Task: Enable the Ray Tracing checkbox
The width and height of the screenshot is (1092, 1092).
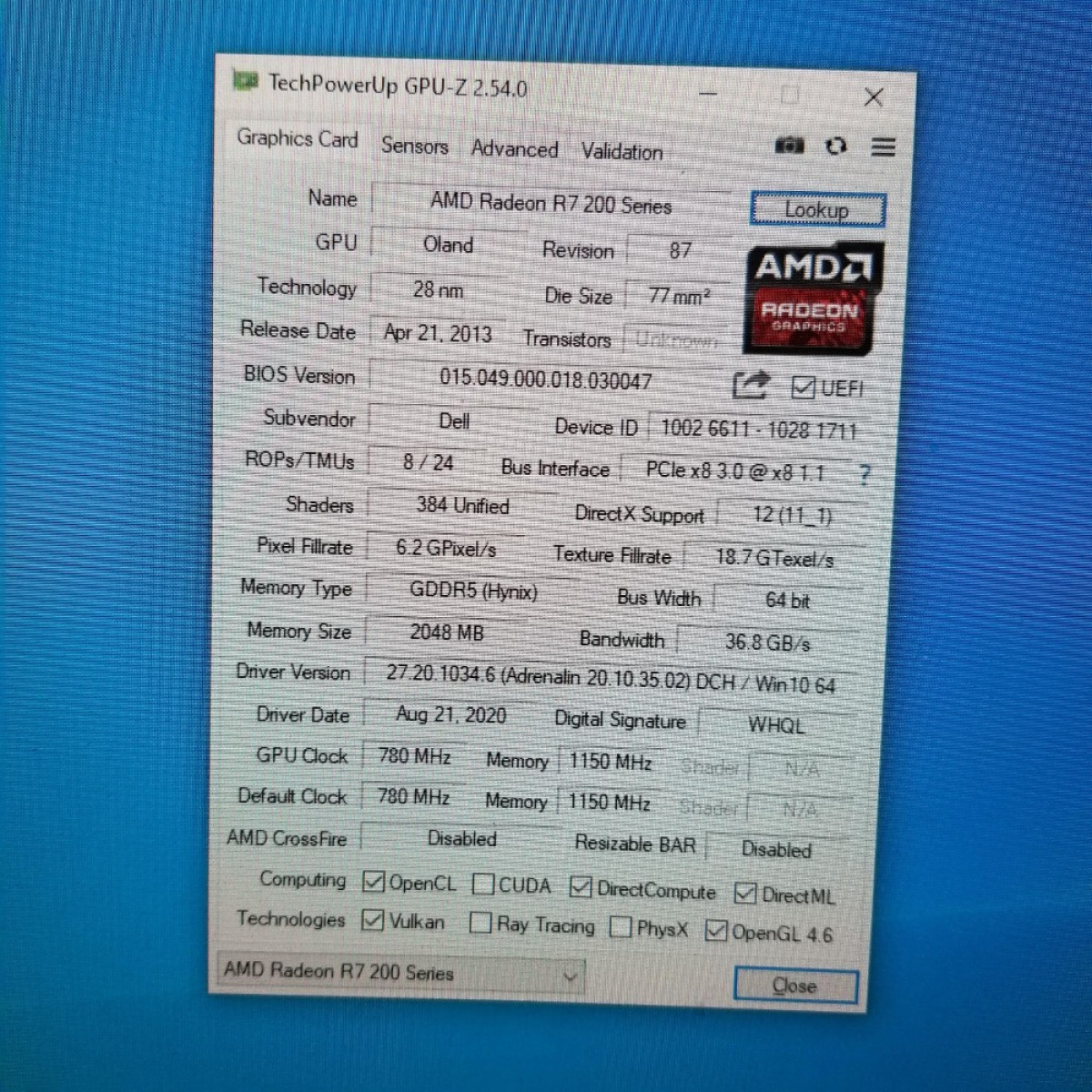Action: pyautogui.click(x=480, y=923)
